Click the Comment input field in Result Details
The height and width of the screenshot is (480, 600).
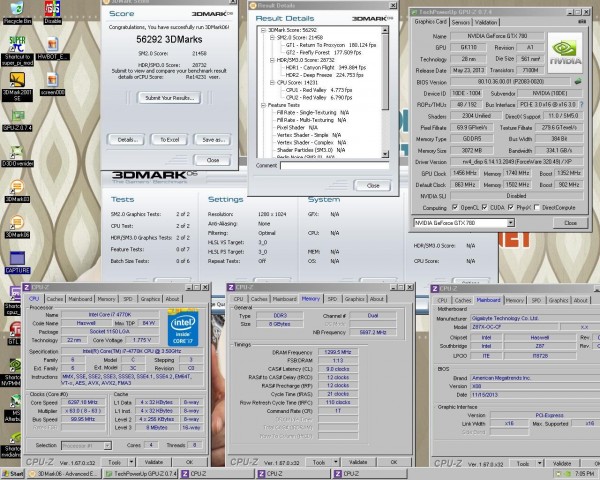[334, 165]
